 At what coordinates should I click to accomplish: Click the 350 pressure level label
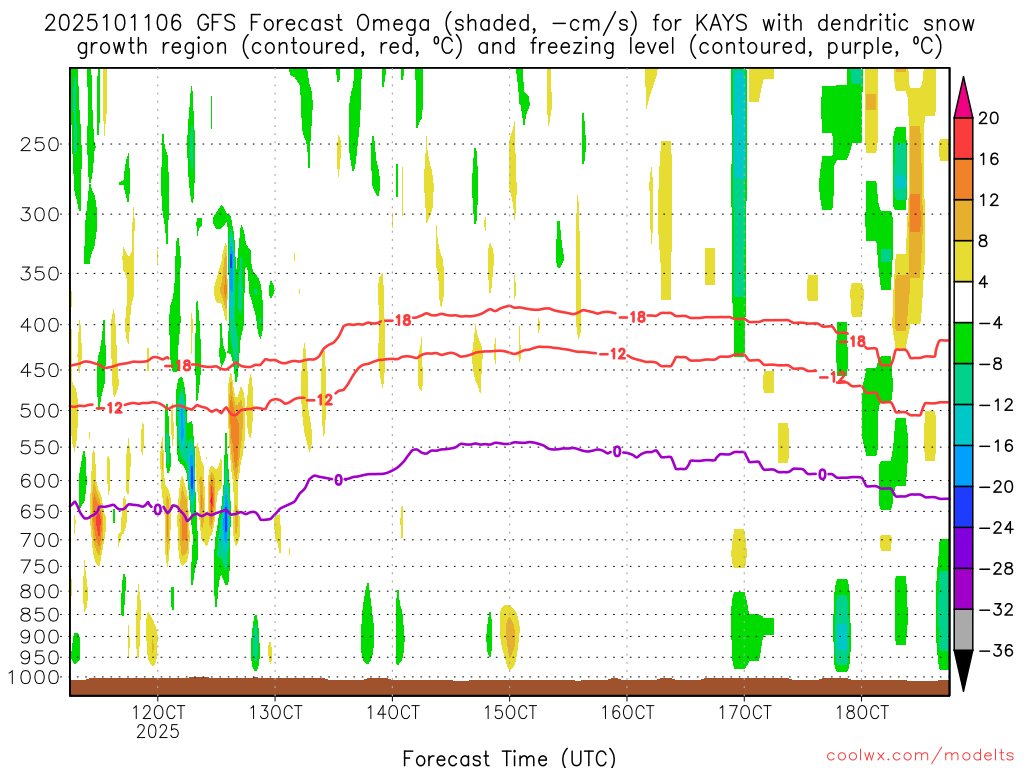coord(40,274)
